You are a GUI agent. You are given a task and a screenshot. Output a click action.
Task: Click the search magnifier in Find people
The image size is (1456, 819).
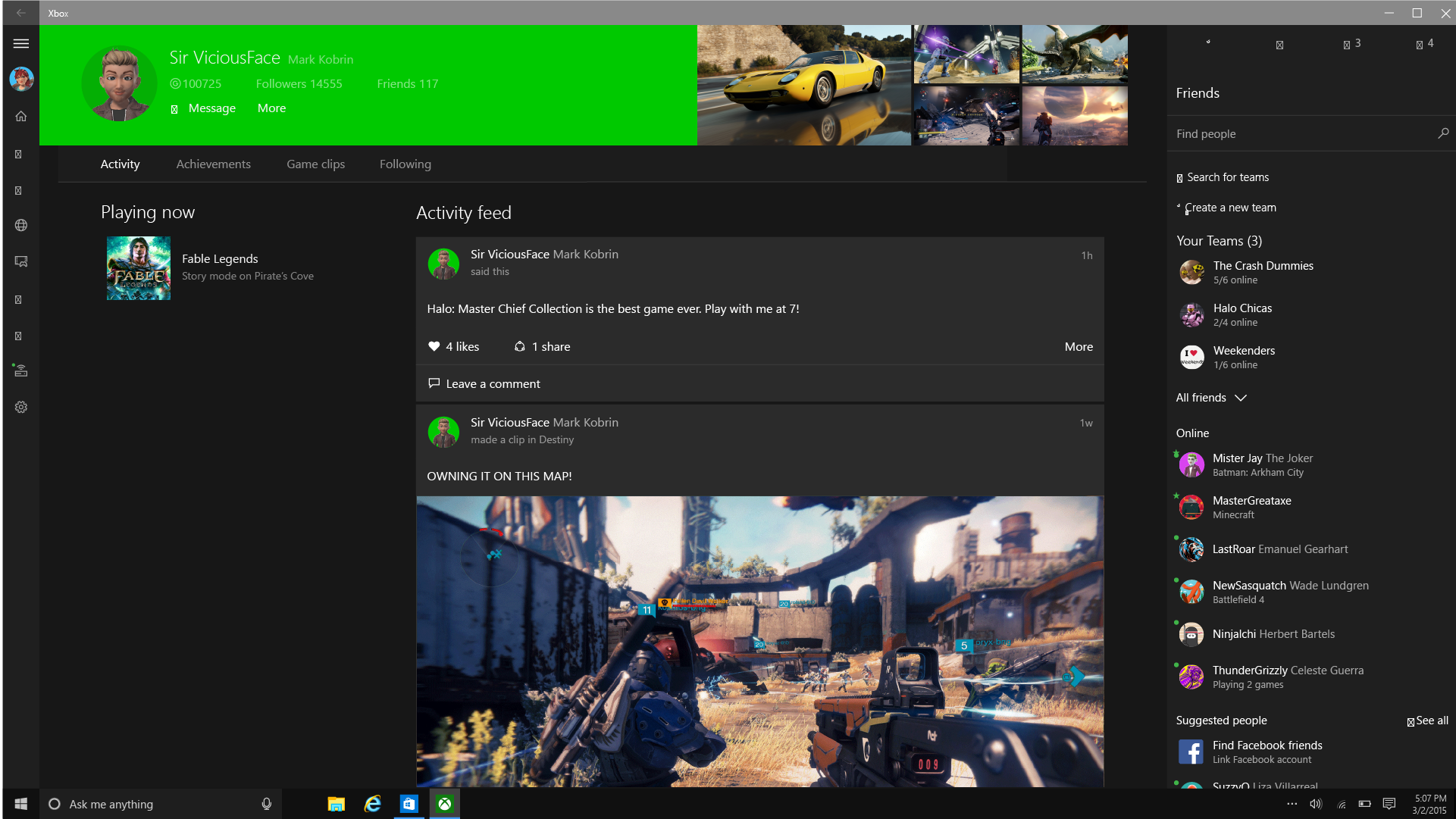click(1443, 133)
